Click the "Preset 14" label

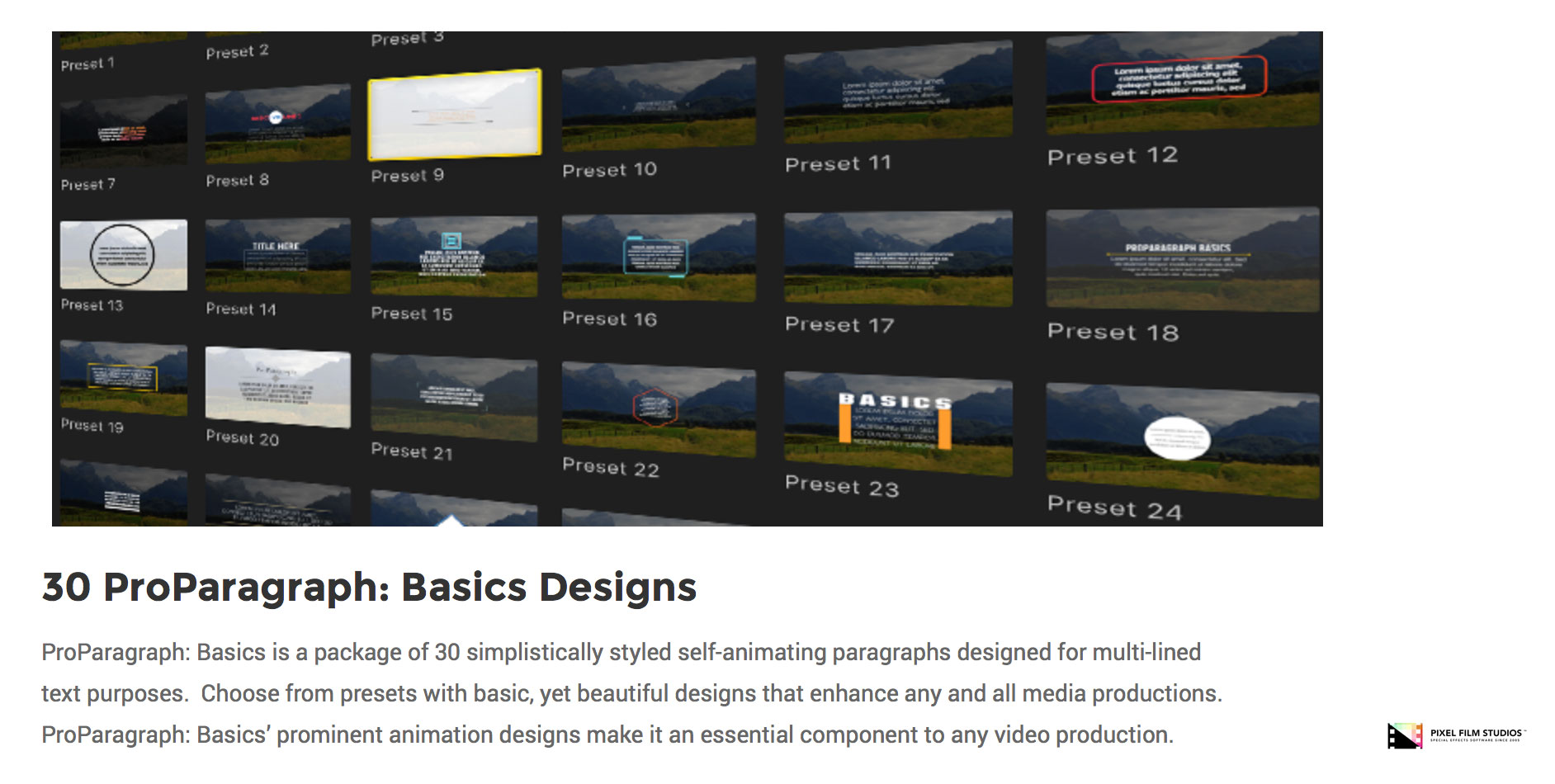241,309
